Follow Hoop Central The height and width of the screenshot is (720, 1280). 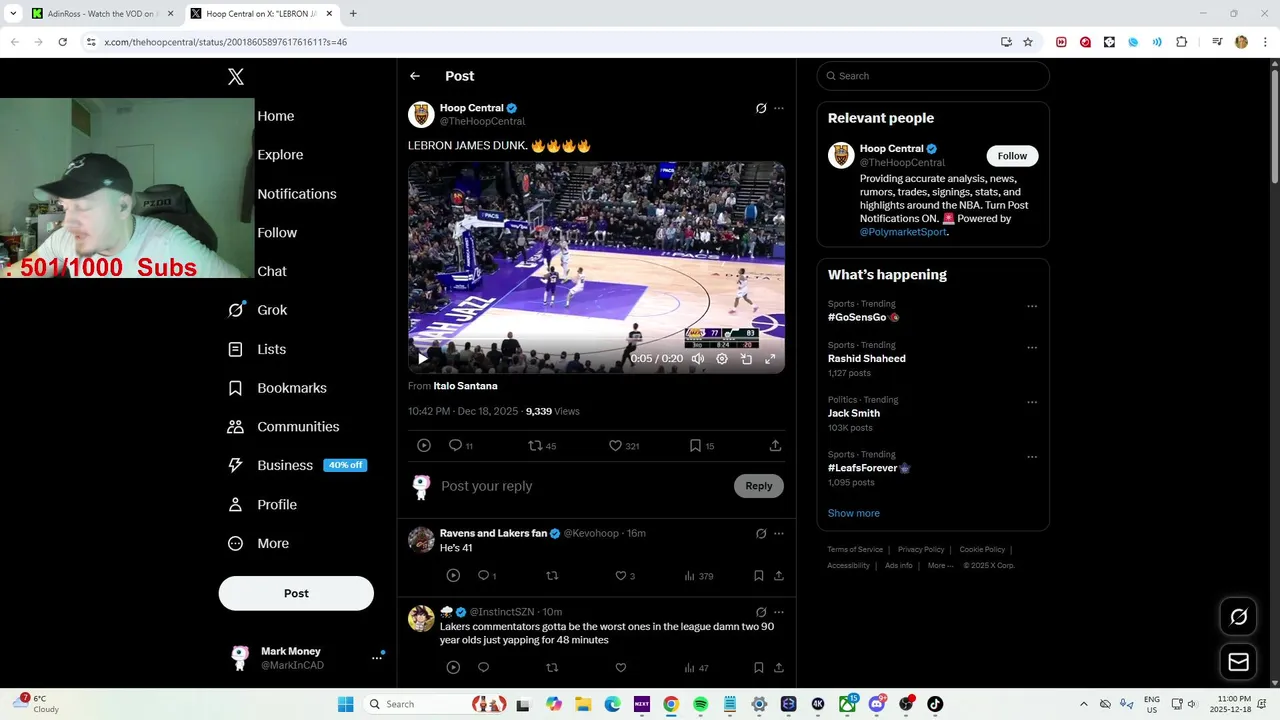point(1012,156)
